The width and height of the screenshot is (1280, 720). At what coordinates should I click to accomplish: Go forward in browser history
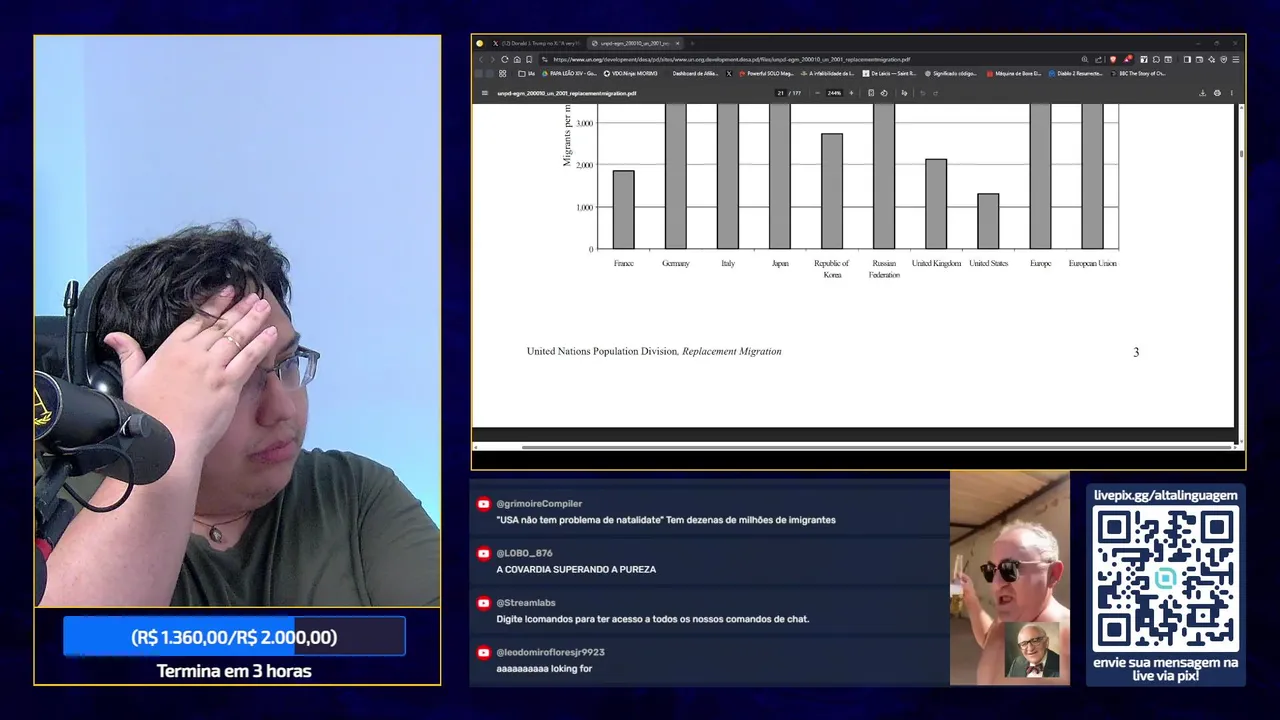pos(493,59)
